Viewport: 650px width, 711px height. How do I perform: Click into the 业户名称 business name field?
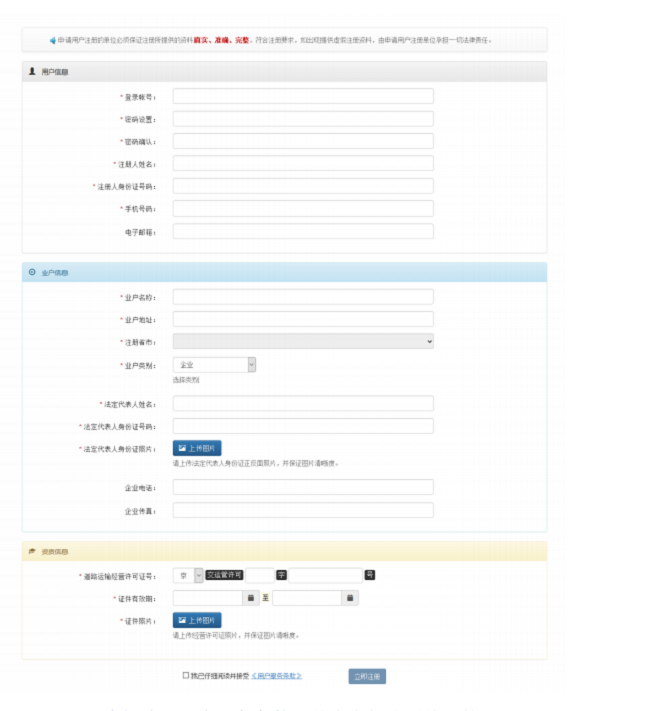coord(303,297)
